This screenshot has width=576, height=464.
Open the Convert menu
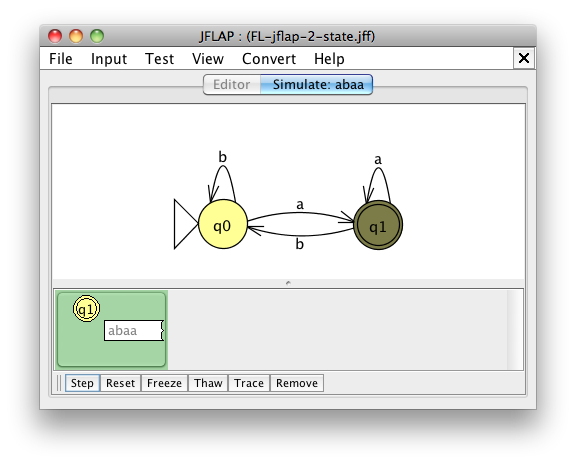point(269,59)
